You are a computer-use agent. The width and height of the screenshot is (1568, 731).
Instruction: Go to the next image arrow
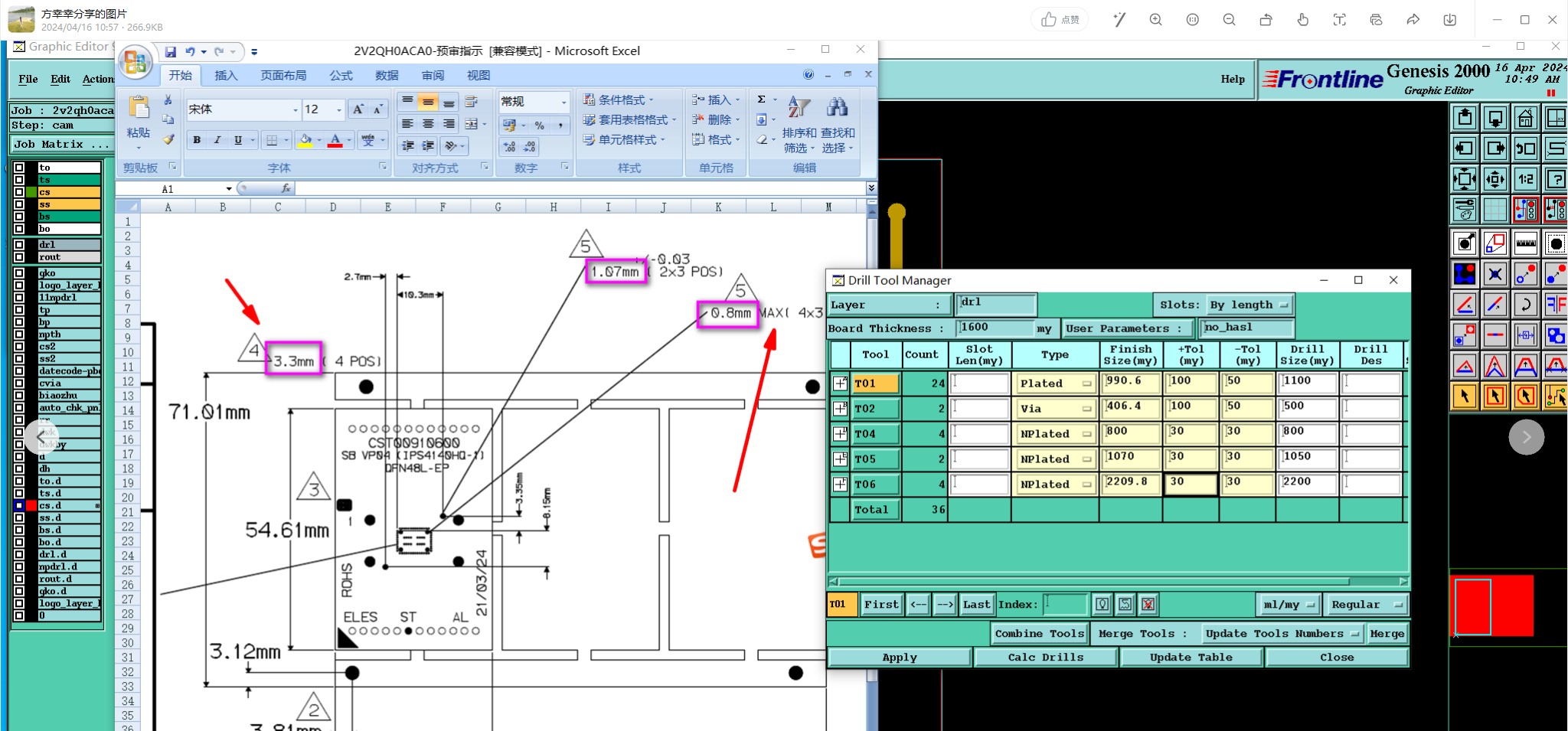[1526, 437]
